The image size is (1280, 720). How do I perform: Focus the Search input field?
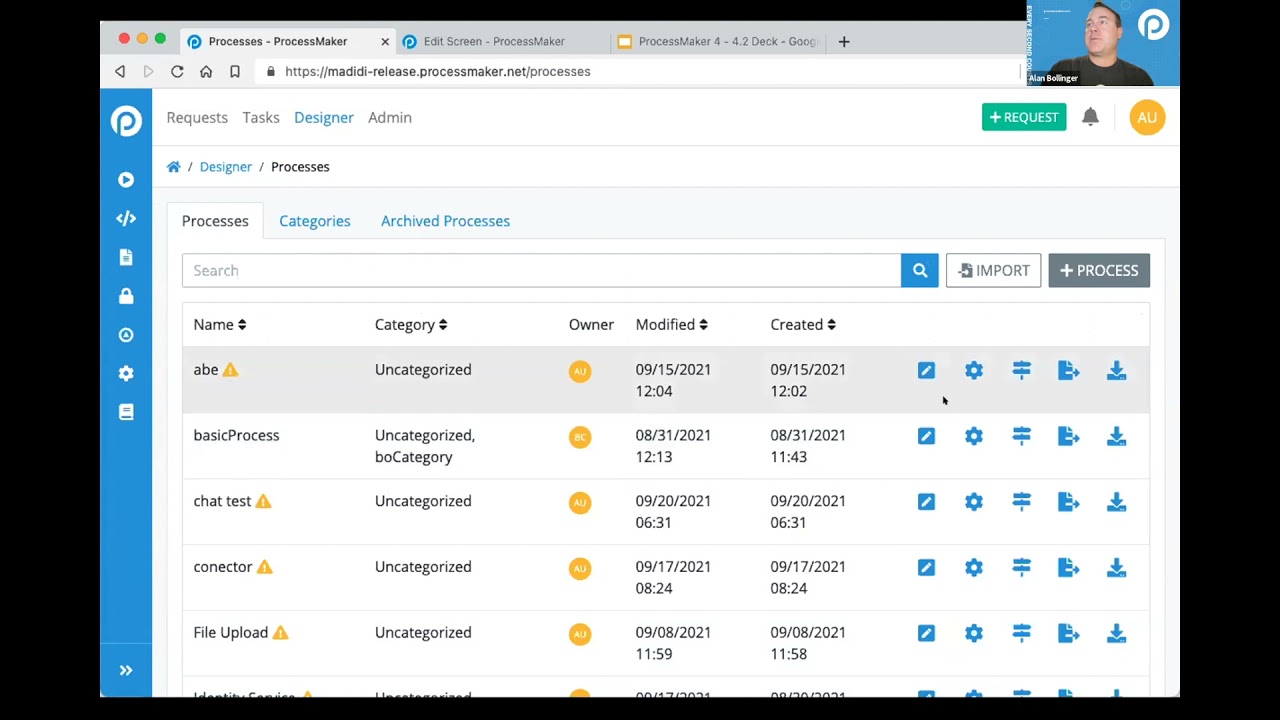click(x=541, y=270)
